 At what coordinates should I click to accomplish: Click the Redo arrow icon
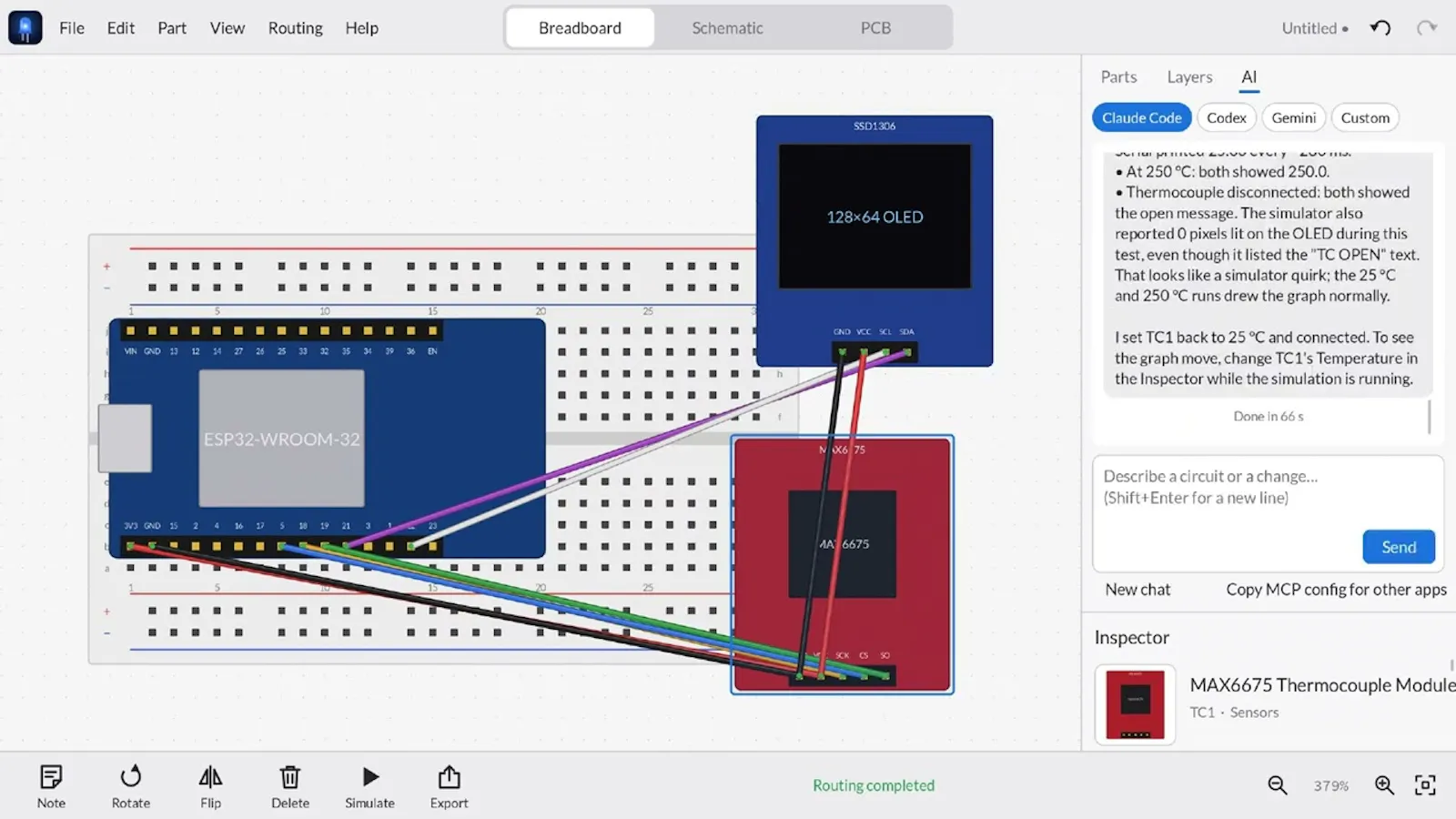1427,27
